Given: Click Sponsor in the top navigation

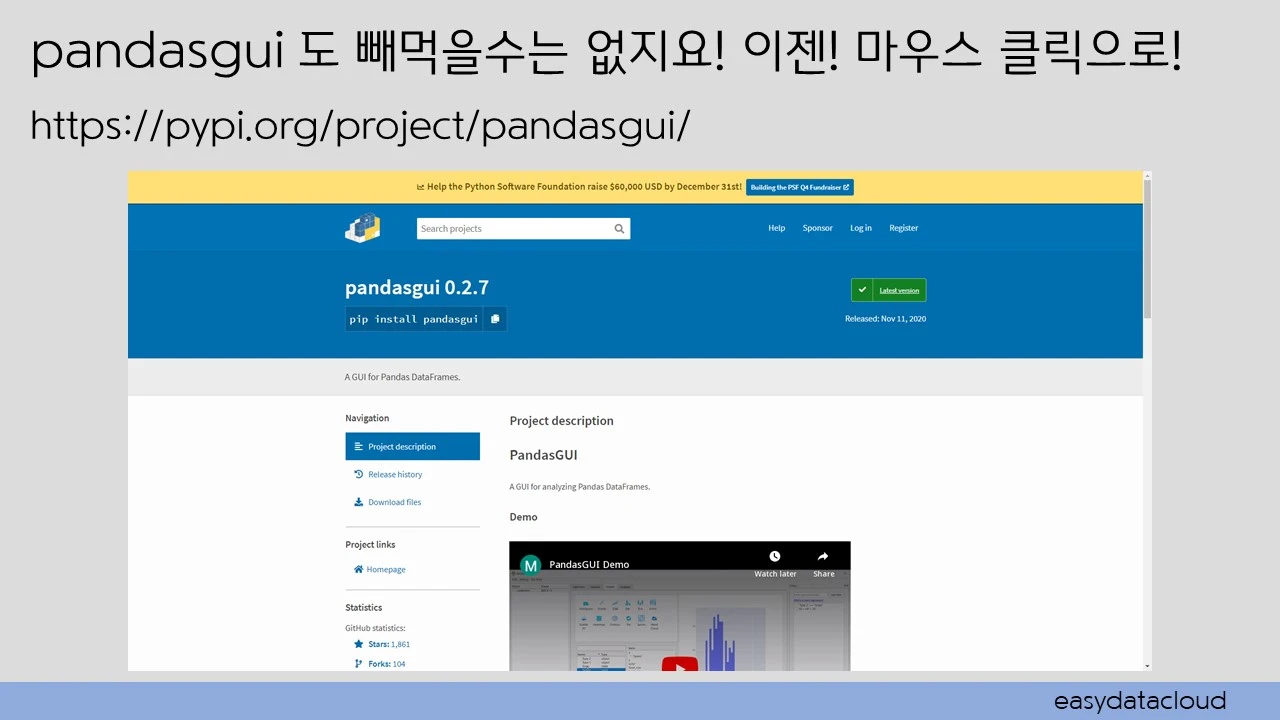Looking at the screenshot, I should 817,228.
